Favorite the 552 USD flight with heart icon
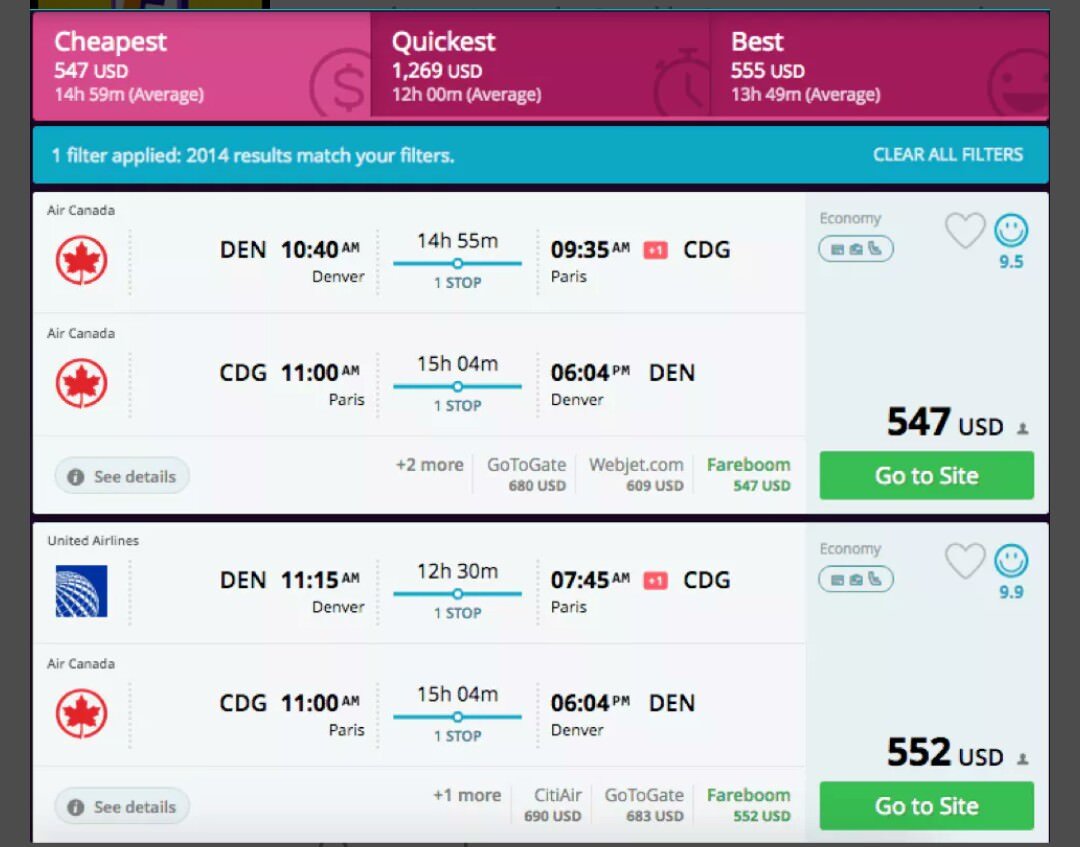Image resolution: width=1080 pixels, height=847 pixels. 965,561
